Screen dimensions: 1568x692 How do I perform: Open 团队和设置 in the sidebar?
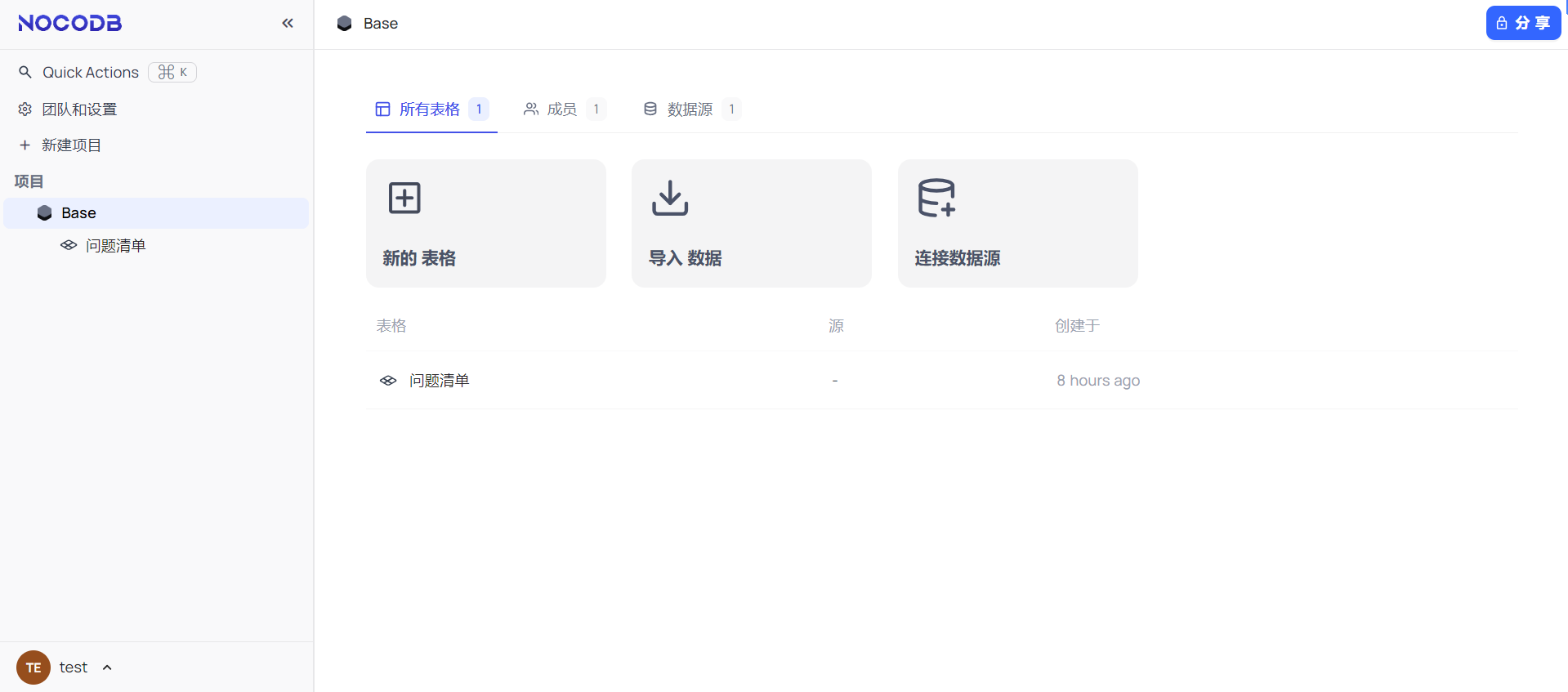click(x=79, y=109)
